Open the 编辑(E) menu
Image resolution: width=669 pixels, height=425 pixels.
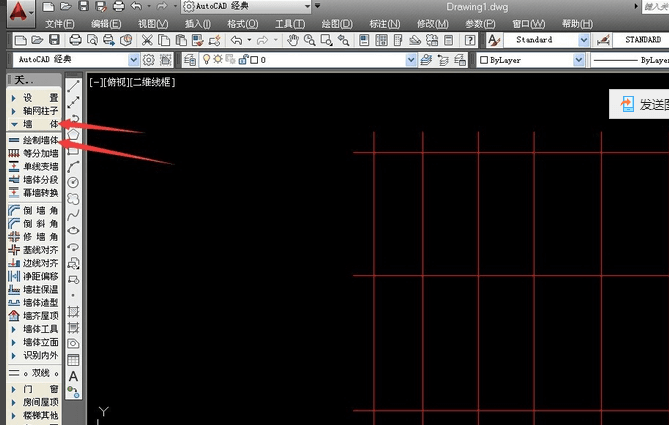point(106,24)
